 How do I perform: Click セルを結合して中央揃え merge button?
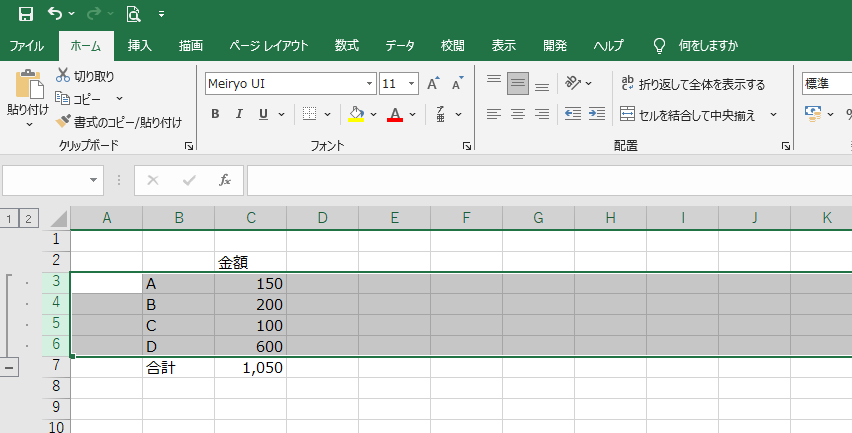[690, 114]
